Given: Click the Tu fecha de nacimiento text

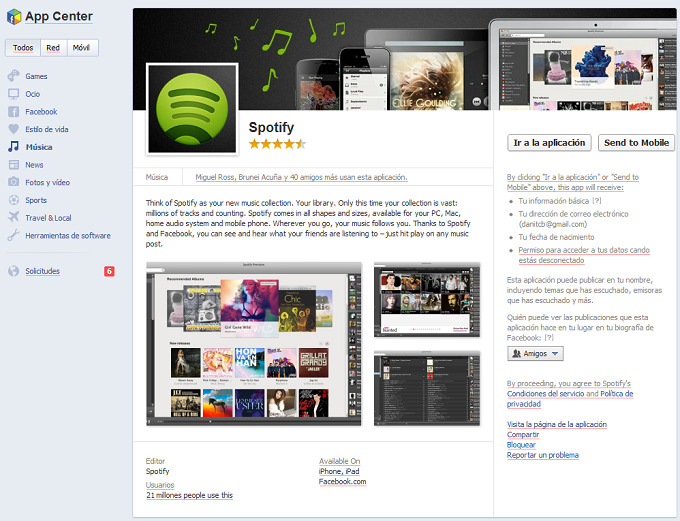Looking at the screenshot, I should pyautogui.click(x=556, y=237).
